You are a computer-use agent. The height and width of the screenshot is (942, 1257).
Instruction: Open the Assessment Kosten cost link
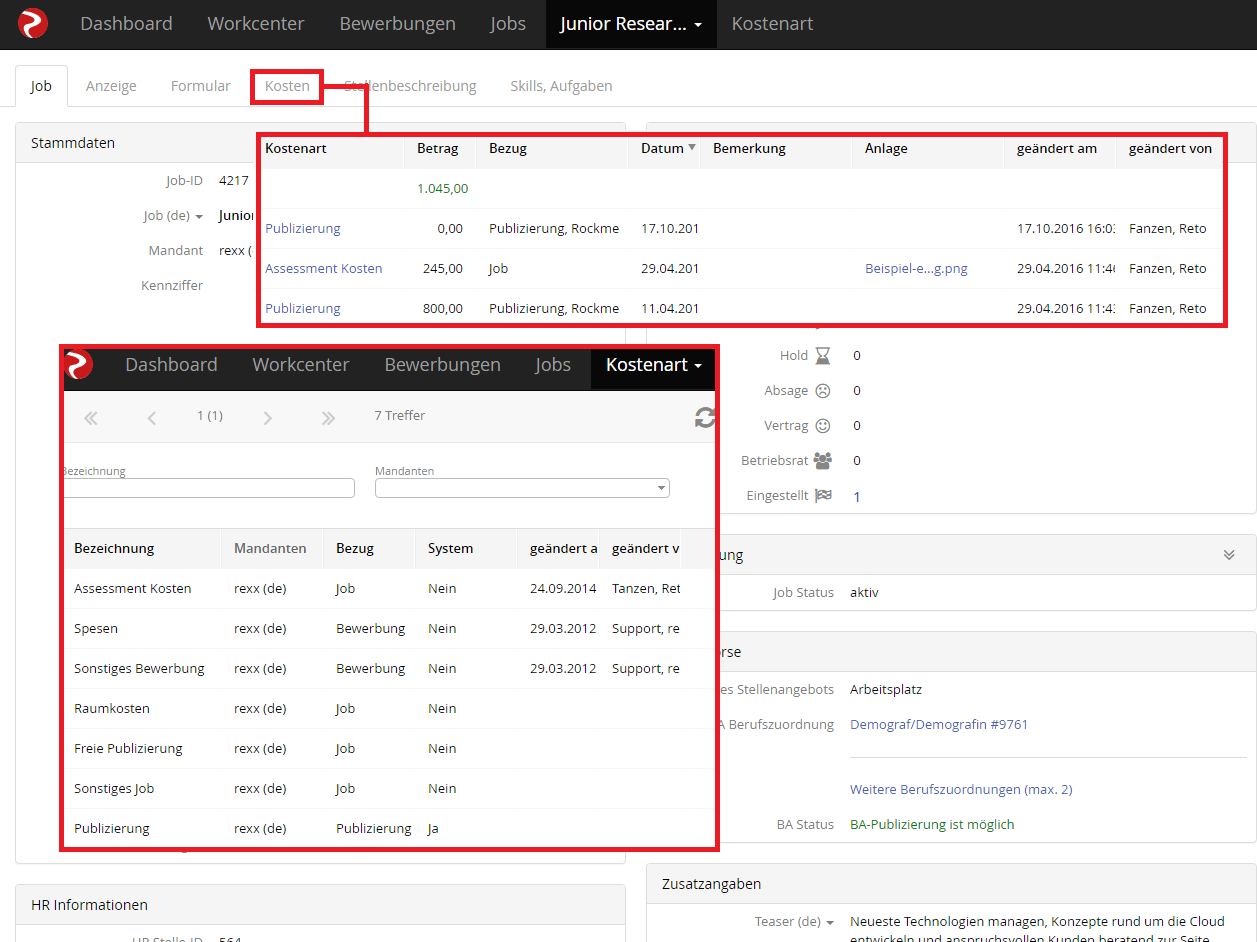324,268
